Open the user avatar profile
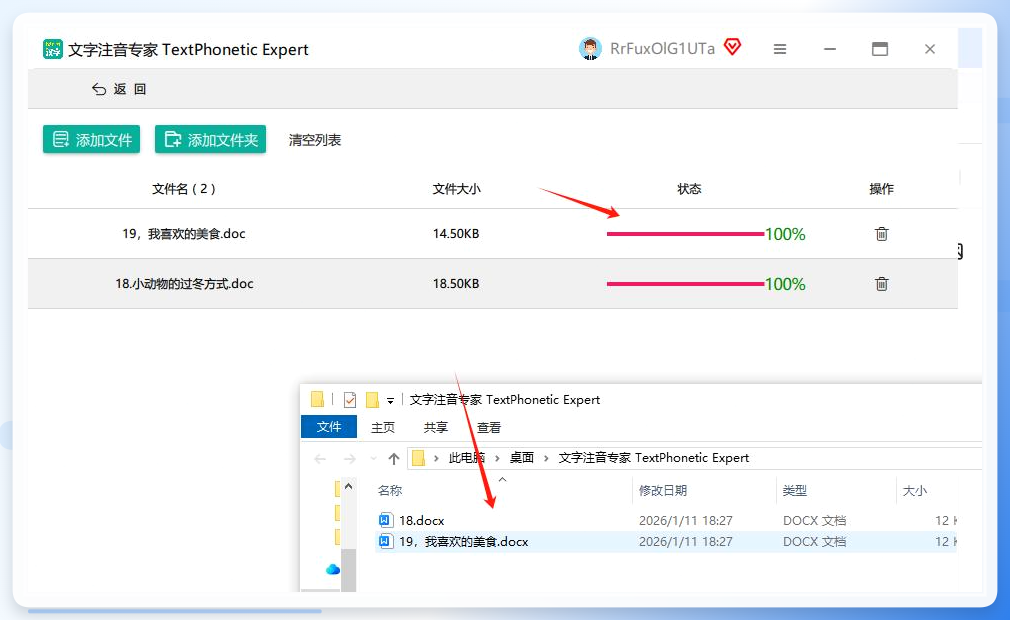 (590, 49)
